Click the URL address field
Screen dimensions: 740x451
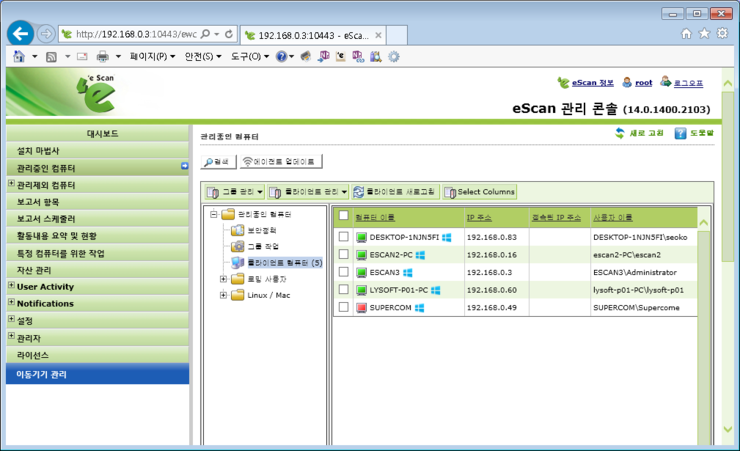[136, 34]
